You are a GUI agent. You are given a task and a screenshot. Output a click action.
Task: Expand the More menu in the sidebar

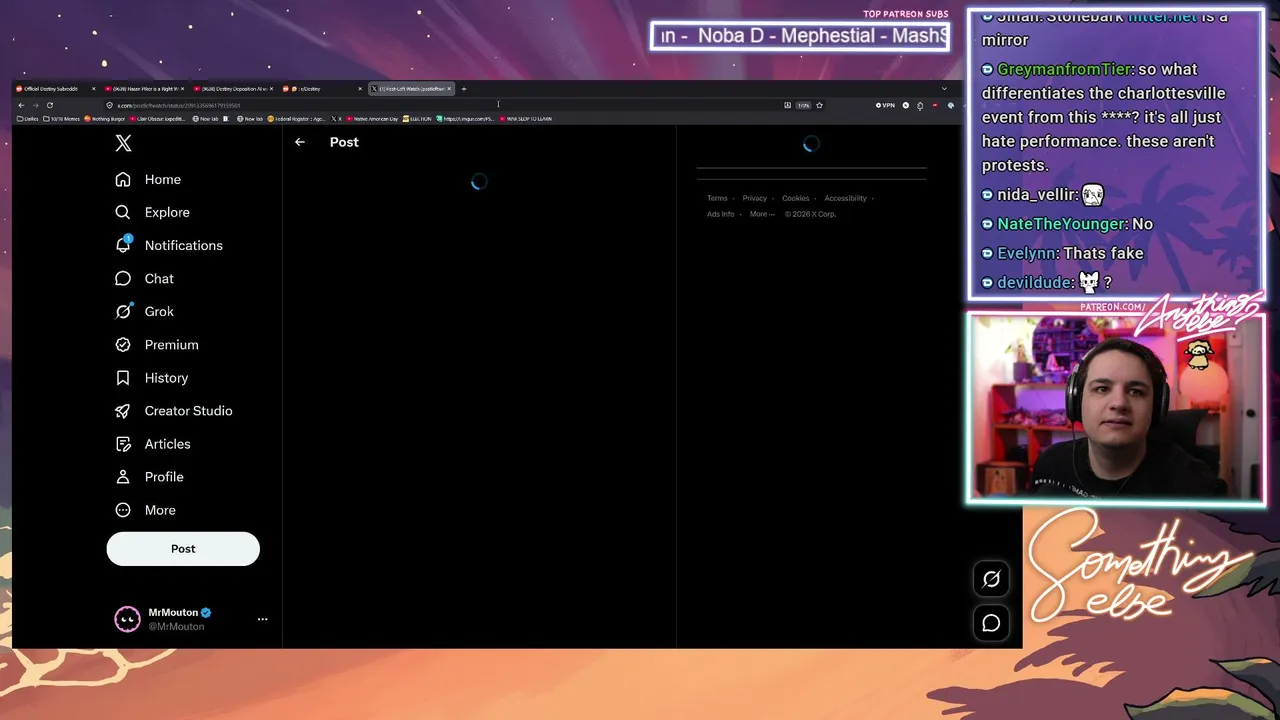pos(145,510)
